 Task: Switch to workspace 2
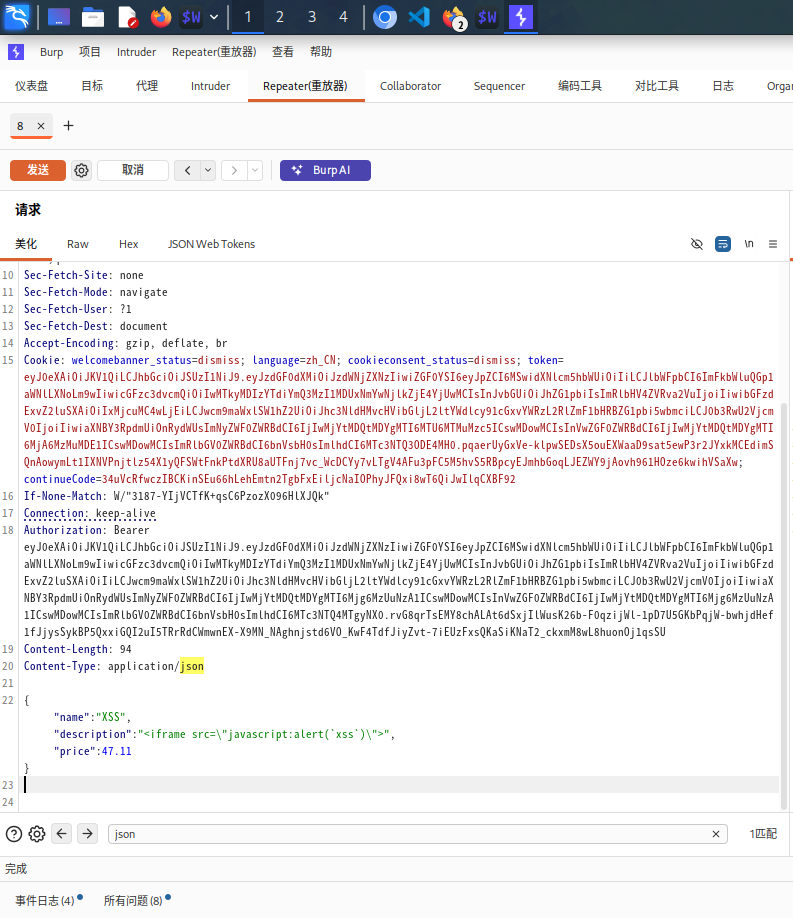click(279, 17)
